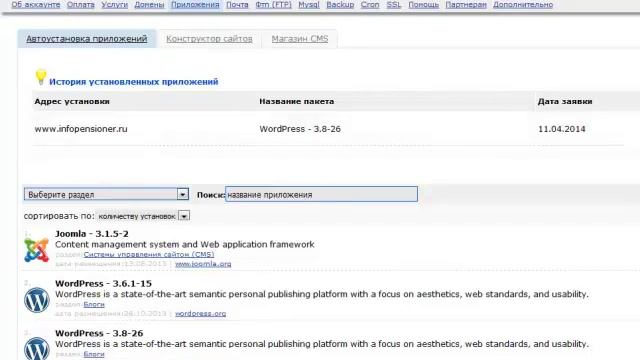Screen dimensions: 640x360
Task: Go to the Mysql section
Action: tap(309, 5)
